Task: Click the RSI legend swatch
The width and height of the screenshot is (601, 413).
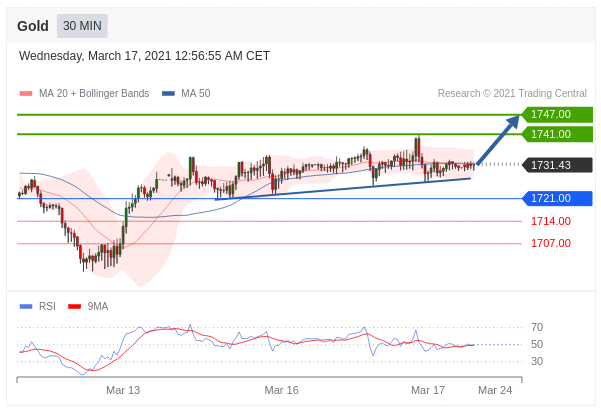Action: coord(26,306)
